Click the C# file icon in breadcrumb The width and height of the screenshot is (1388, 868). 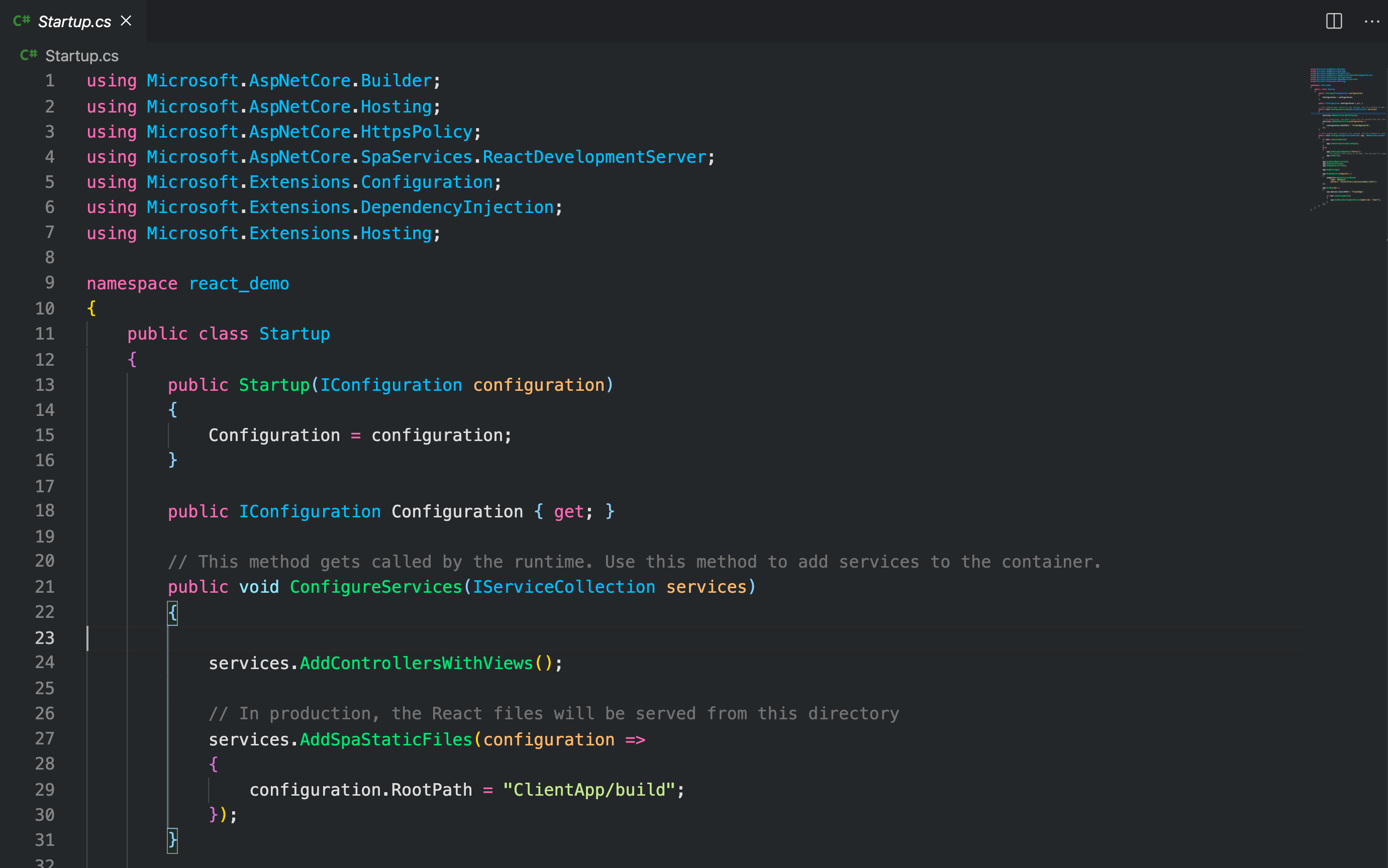point(28,55)
